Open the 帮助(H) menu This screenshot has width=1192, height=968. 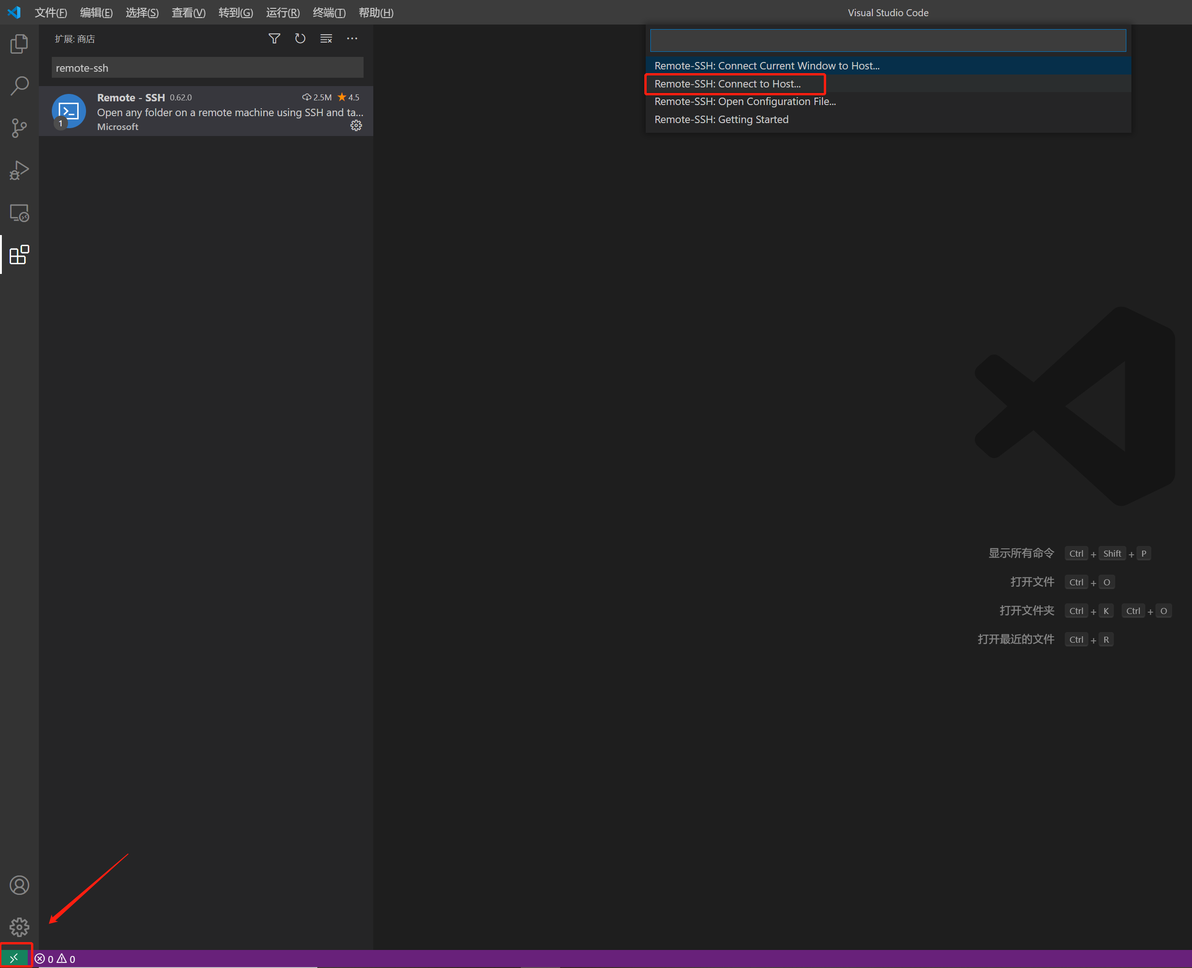(376, 13)
